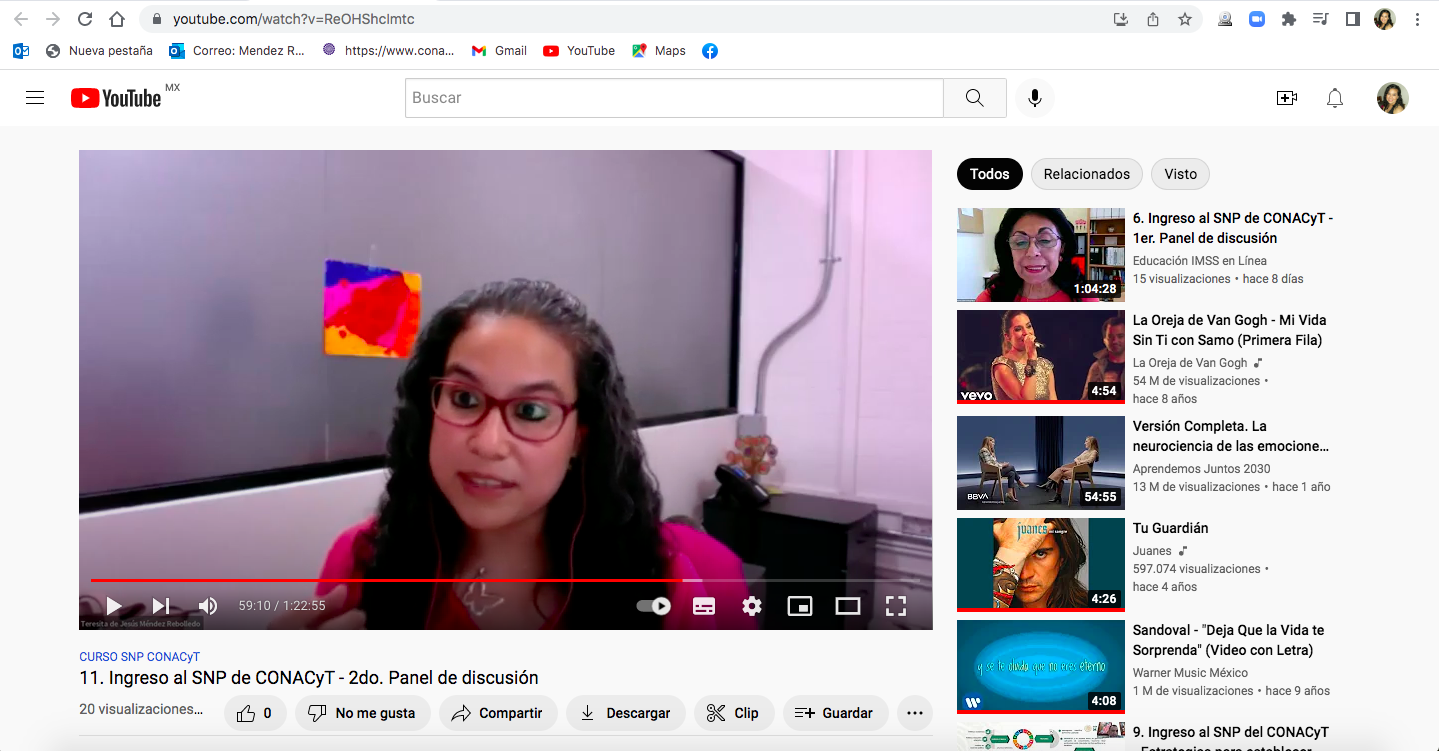
Task: Click into the Buscar search field
Action: (x=674, y=98)
